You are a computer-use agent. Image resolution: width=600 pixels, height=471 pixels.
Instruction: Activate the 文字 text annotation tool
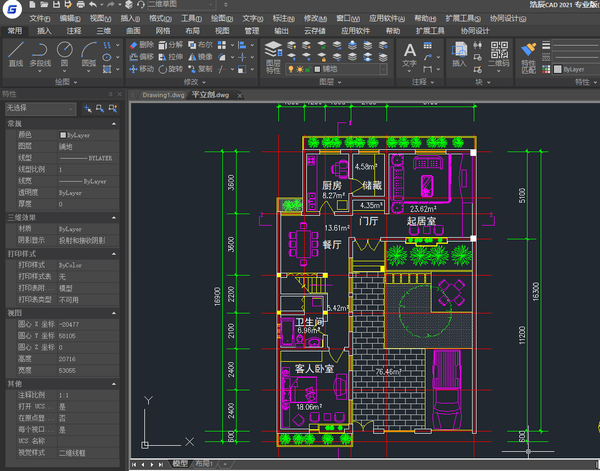(x=410, y=54)
